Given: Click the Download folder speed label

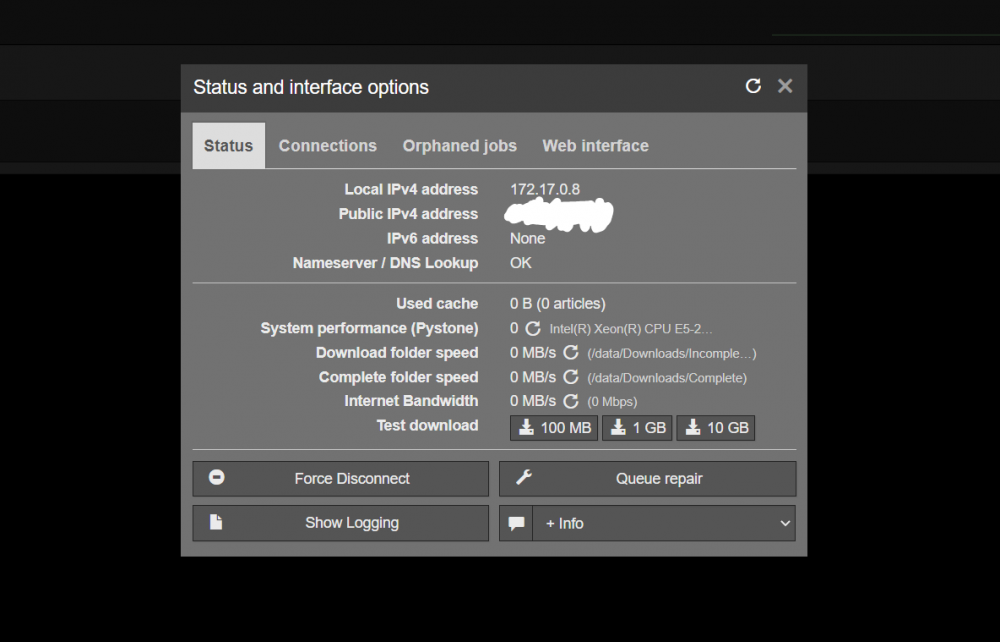Looking at the screenshot, I should pyautogui.click(x=397, y=353).
